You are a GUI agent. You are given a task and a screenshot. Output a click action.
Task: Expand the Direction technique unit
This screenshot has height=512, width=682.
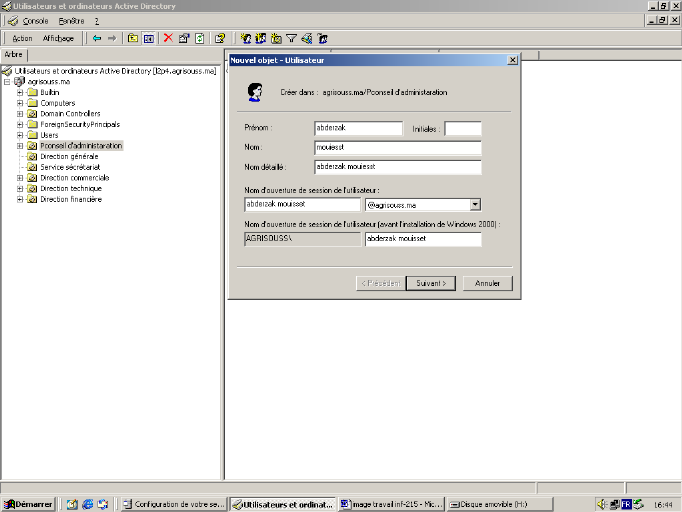pyautogui.click(x=20, y=188)
